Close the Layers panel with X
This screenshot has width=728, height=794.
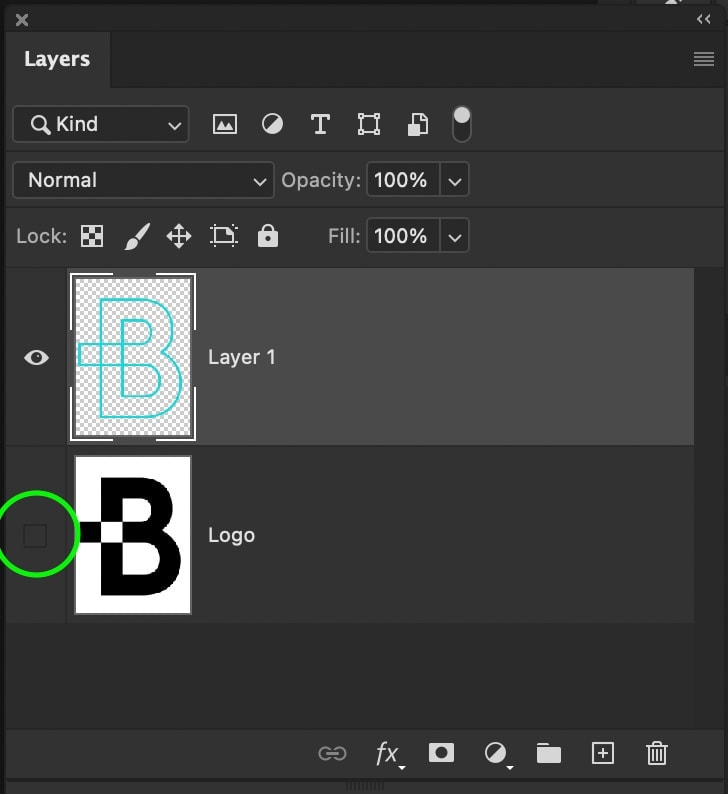tap(22, 20)
